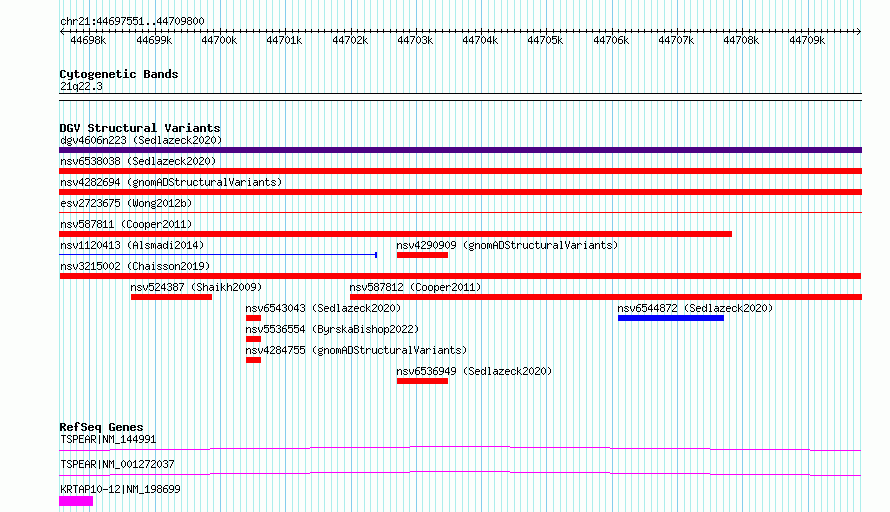Select the red bar under nsv524387
This screenshot has height=512, width=890.
(x=171, y=297)
